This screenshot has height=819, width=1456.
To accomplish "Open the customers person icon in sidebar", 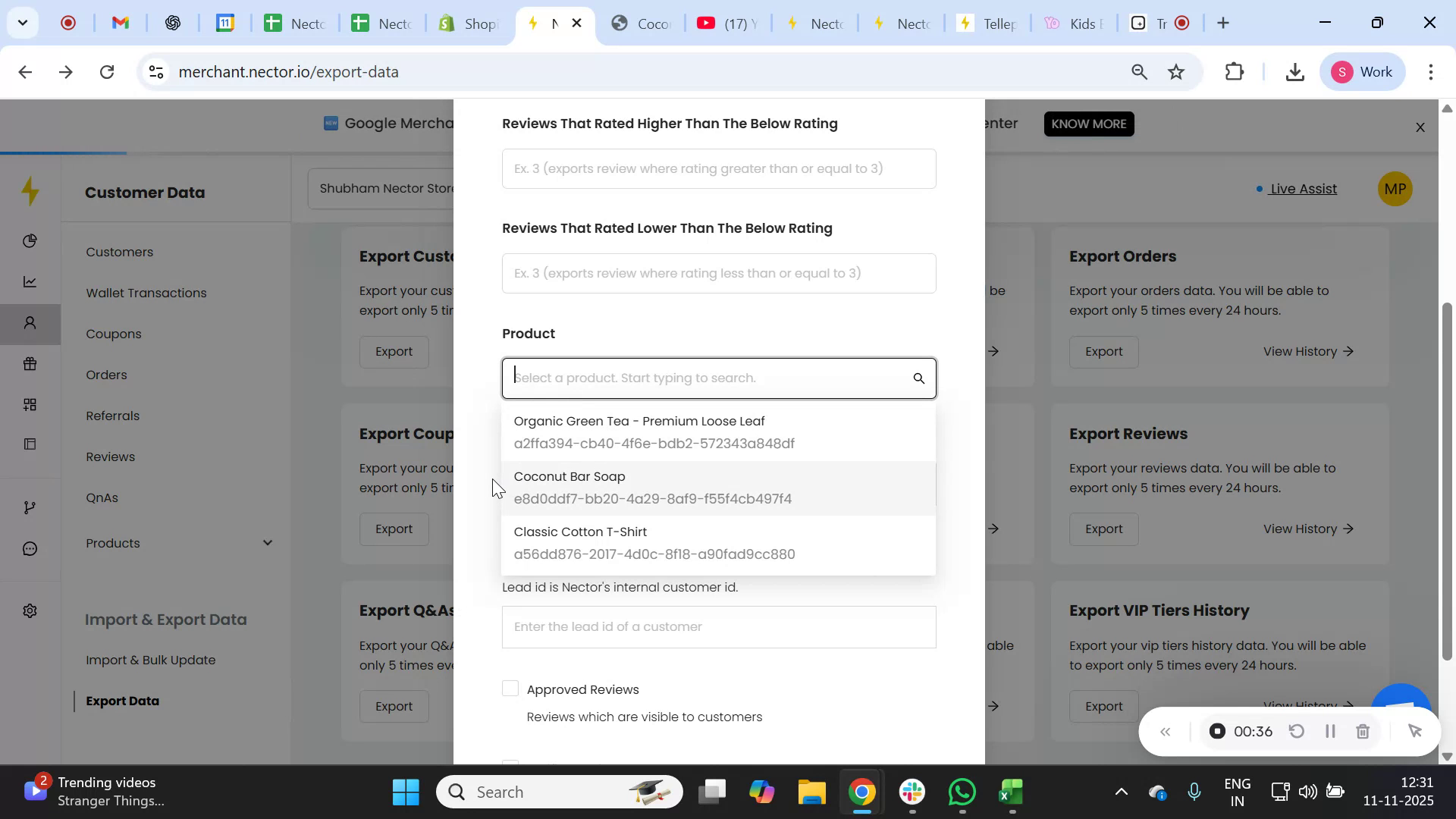I will click(x=30, y=323).
